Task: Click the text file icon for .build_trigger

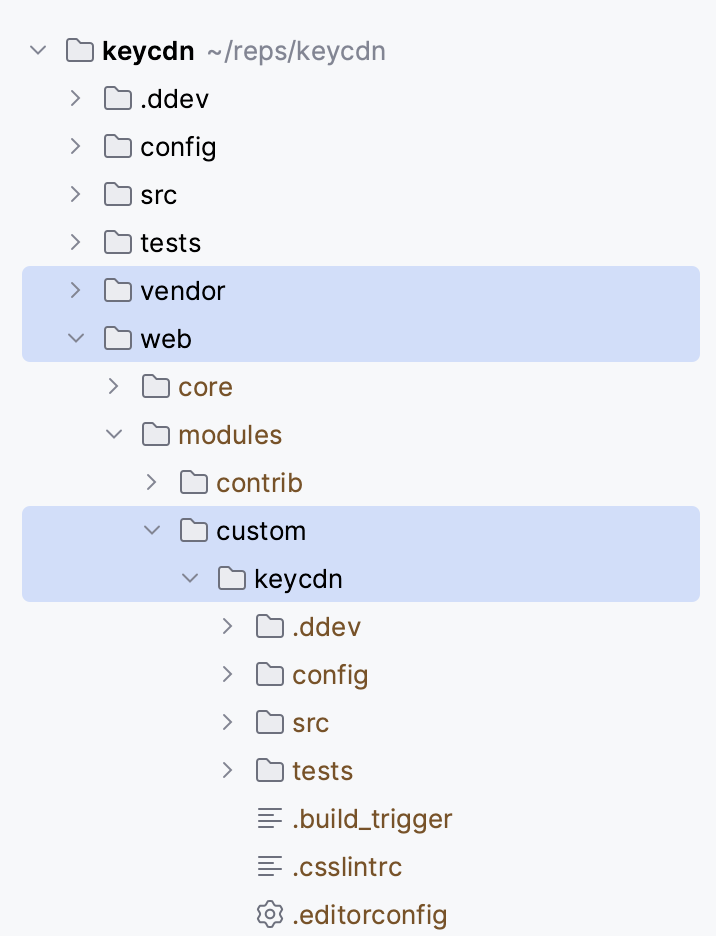Action: tap(270, 819)
